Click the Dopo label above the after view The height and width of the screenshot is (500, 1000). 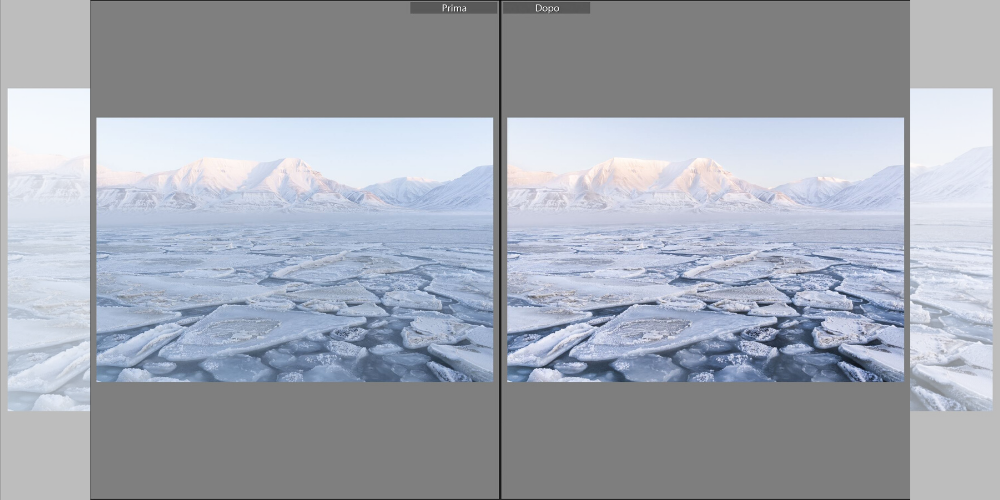tap(547, 8)
